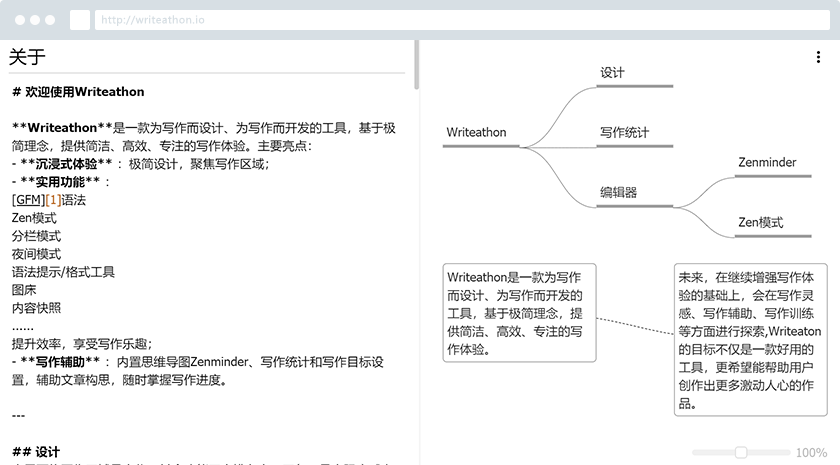
Task: Click the 100% zoom level label
Action: coord(811,453)
